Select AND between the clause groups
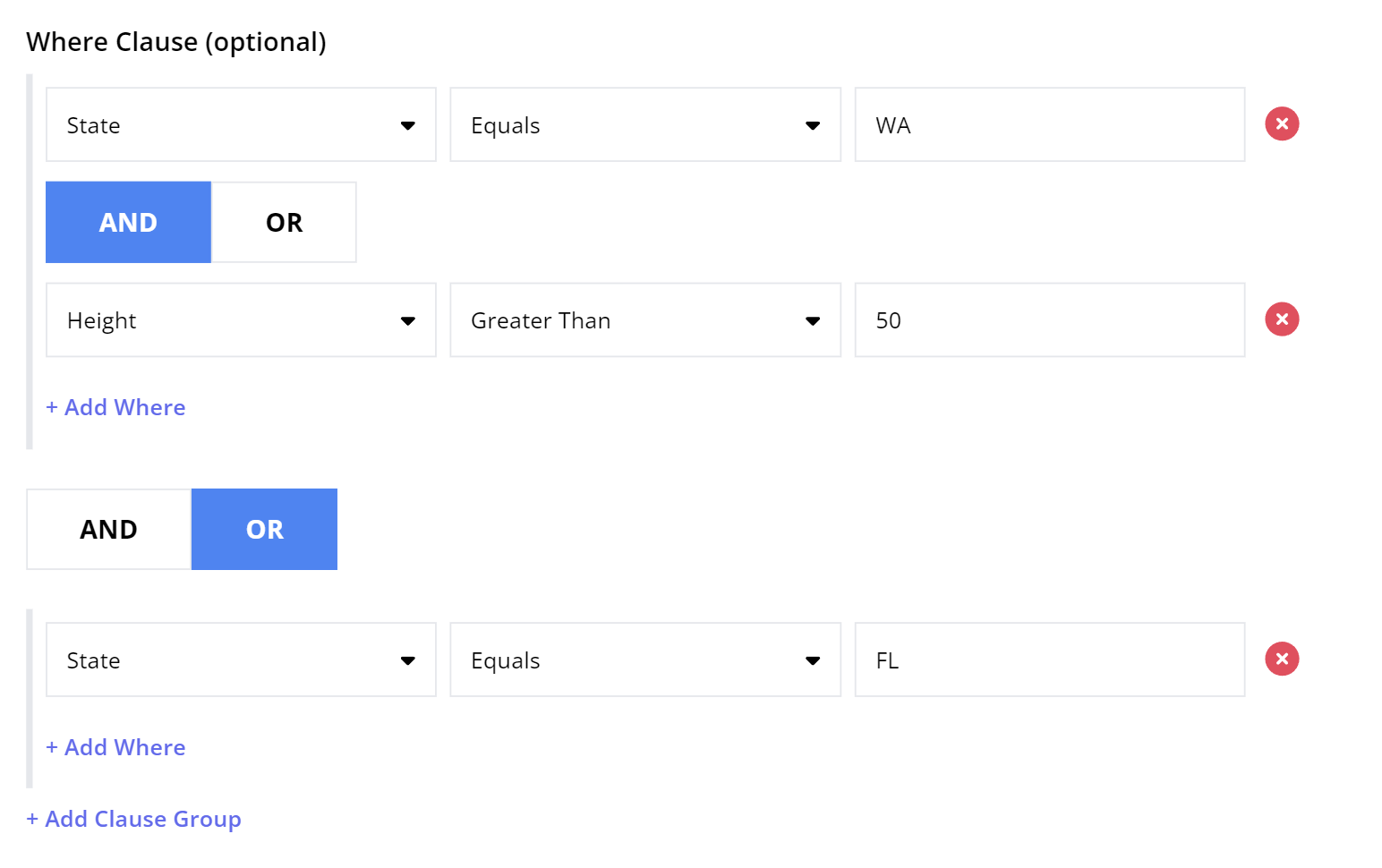The width and height of the screenshot is (1382, 868). pos(108,529)
